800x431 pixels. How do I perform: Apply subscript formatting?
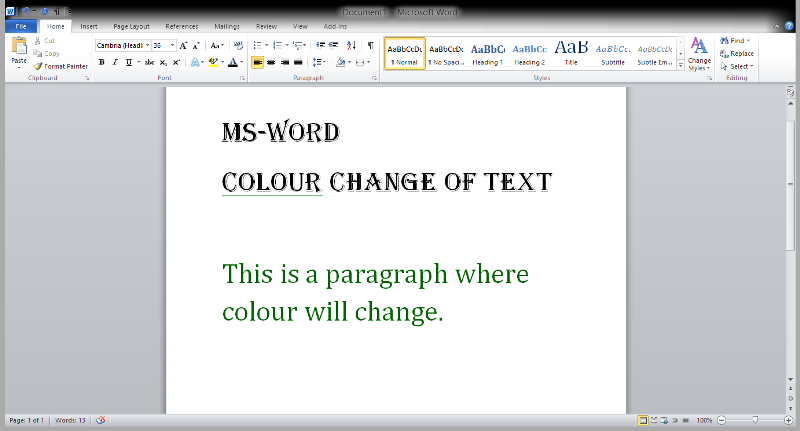163,62
